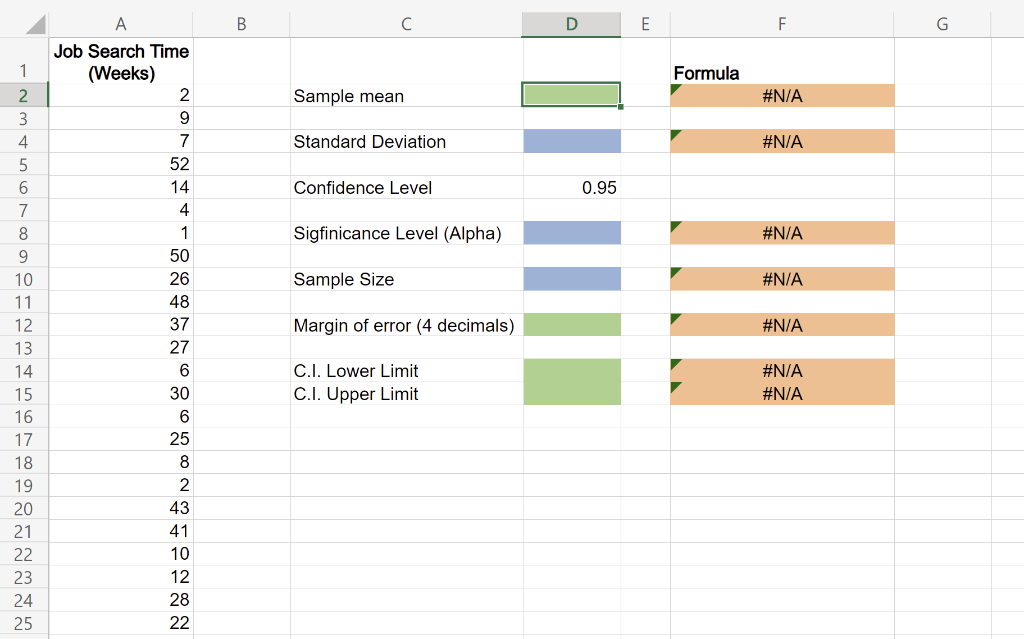This screenshot has width=1024, height=639.
Task: Click the cell with value 41
Action: (121, 531)
